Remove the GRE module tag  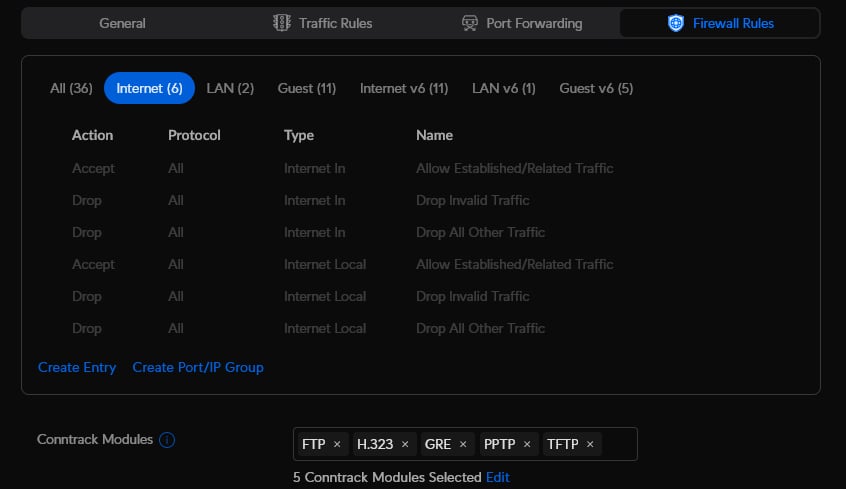tap(463, 444)
